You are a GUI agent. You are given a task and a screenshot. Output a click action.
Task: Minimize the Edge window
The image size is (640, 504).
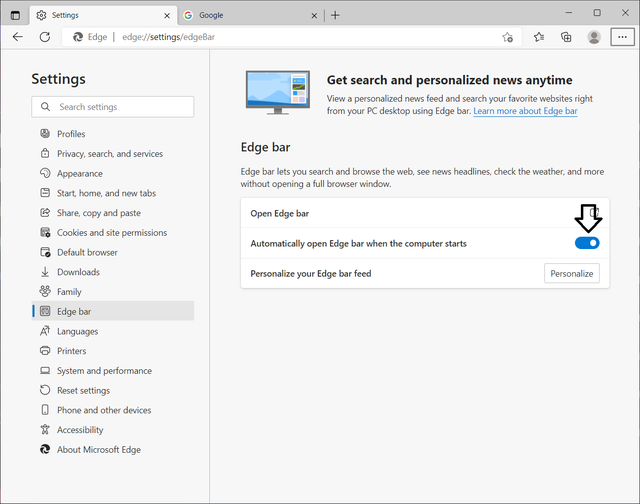pyautogui.click(x=569, y=13)
